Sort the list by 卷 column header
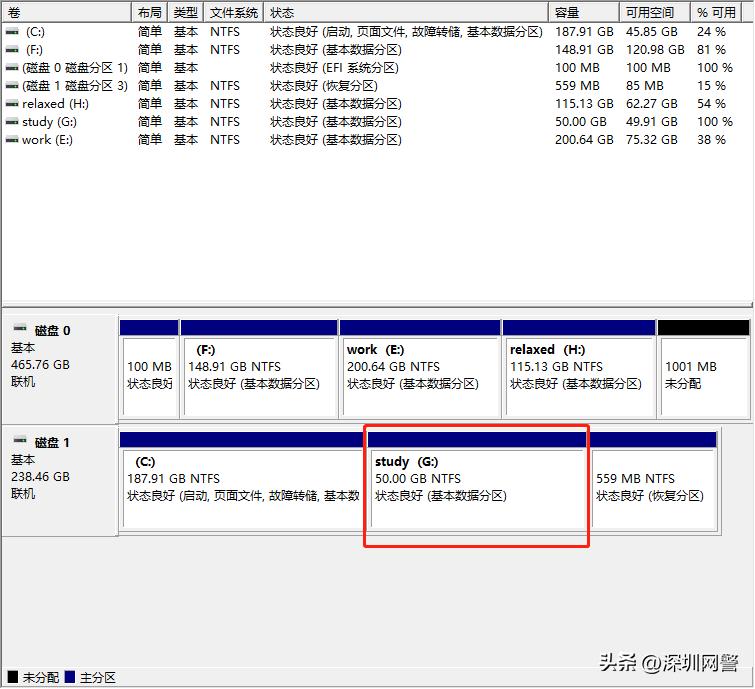Screen dimensions: 755x689 [66, 13]
